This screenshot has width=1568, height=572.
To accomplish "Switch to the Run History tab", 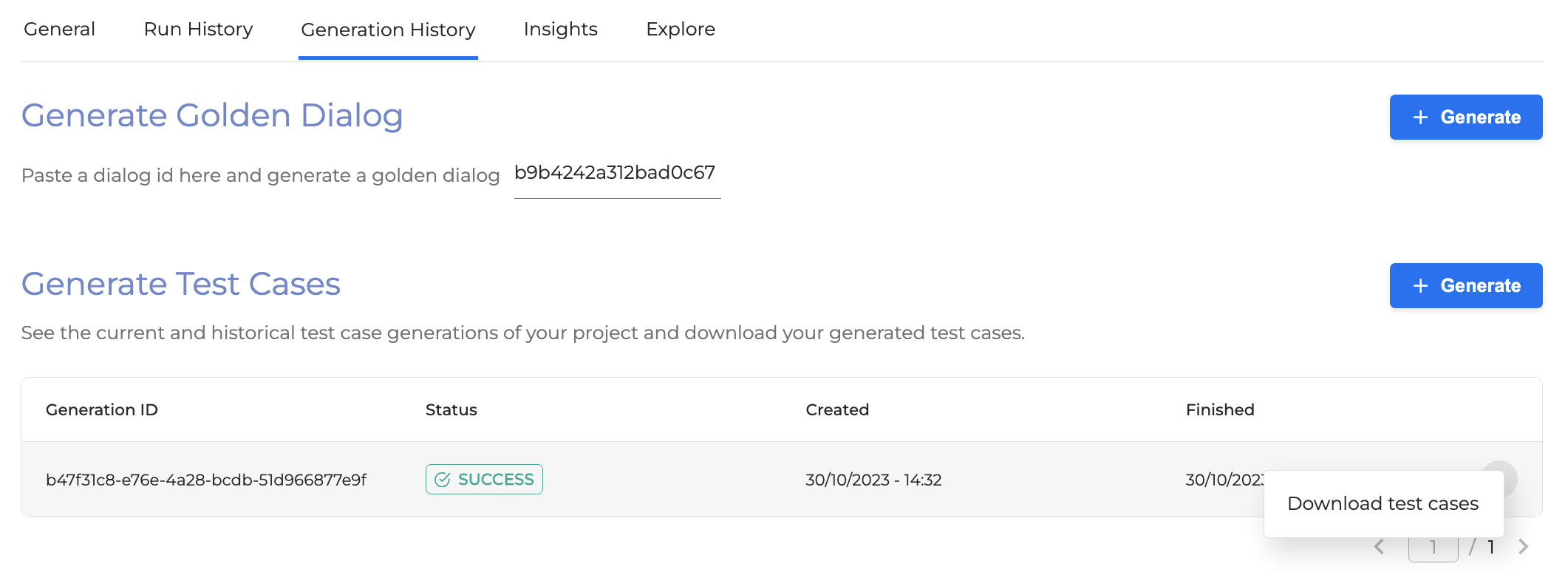I will pyautogui.click(x=198, y=29).
